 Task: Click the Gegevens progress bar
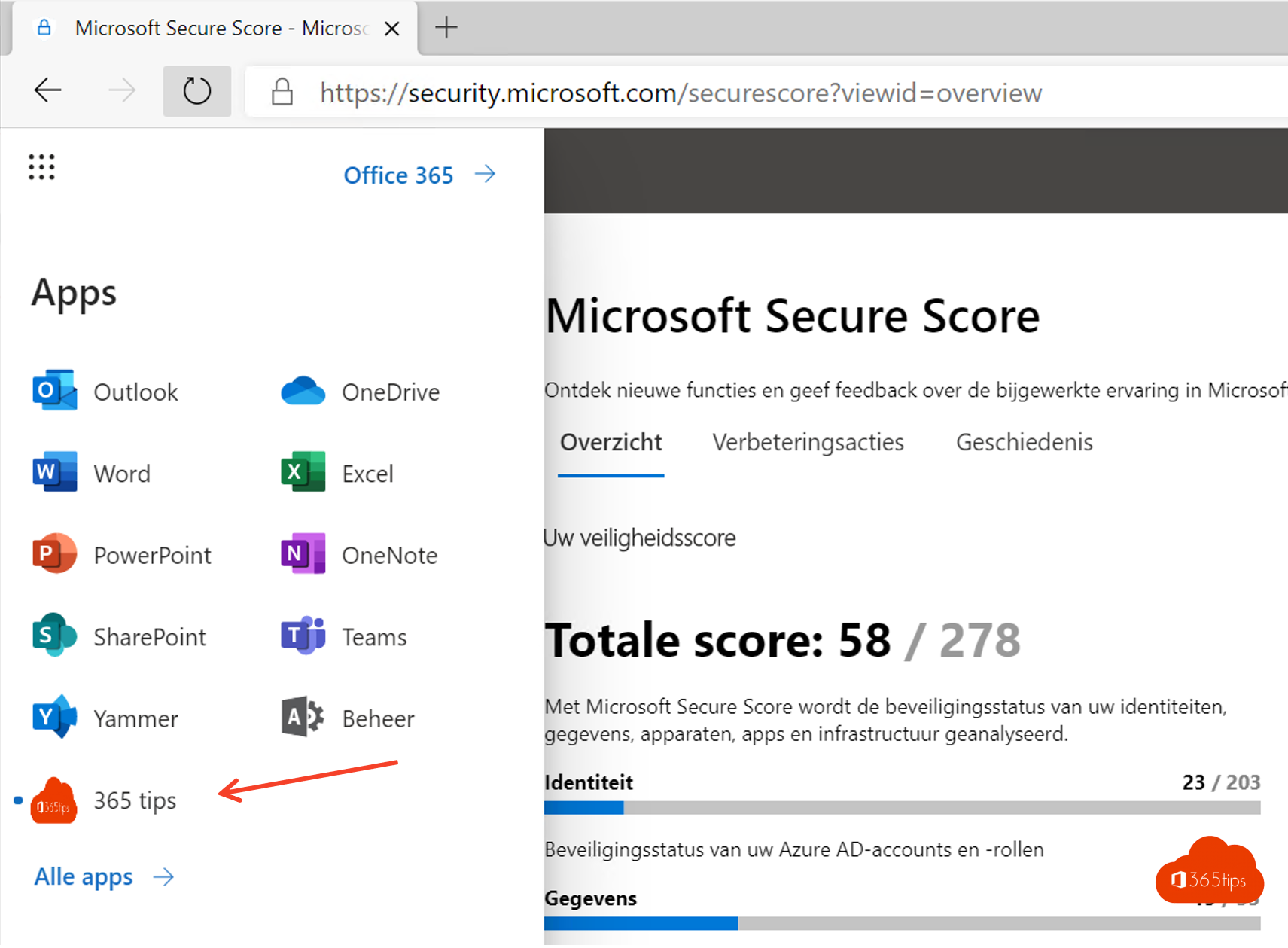(902, 923)
